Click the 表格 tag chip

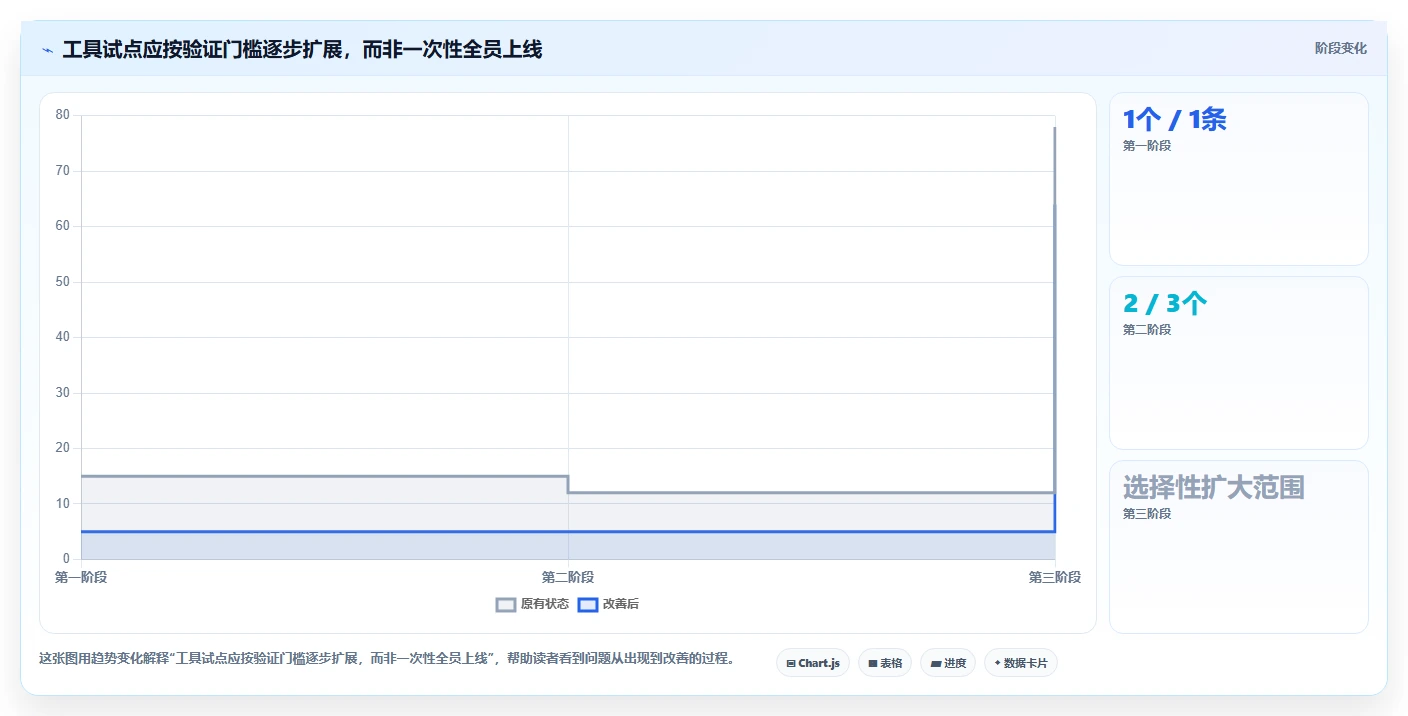(x=885, y=663)
